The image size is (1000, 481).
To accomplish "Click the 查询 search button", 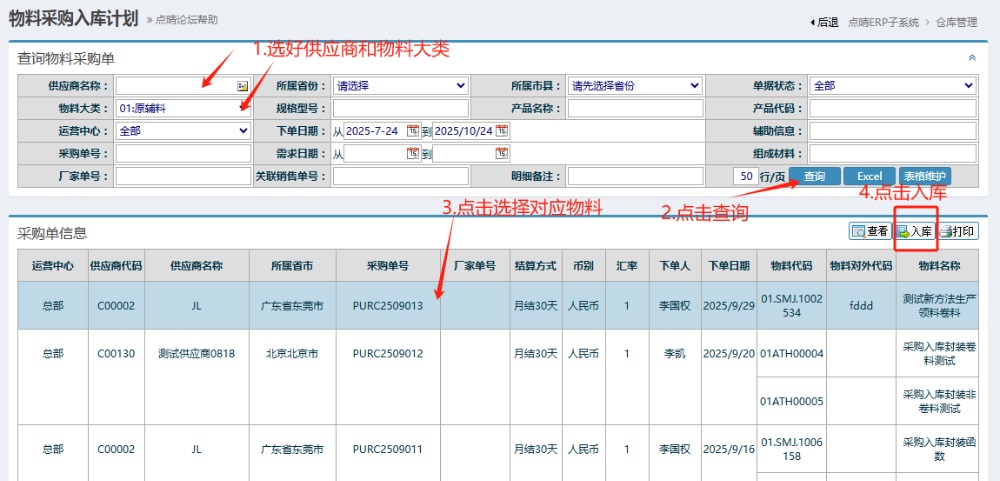I will (814, 176).
